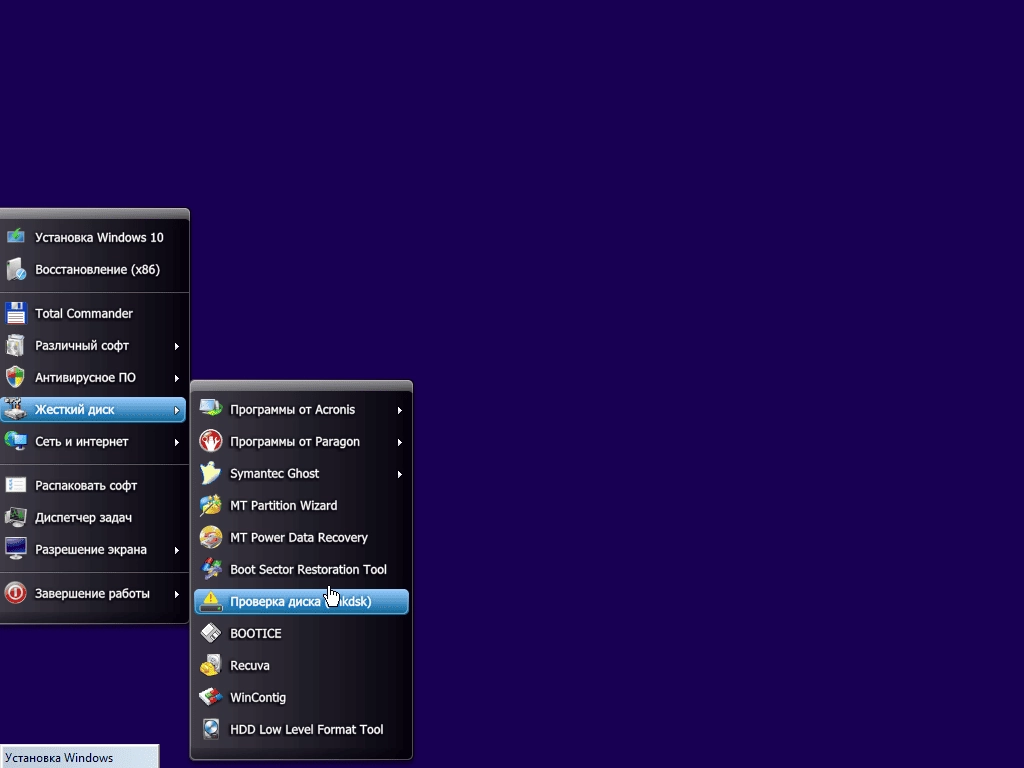Image resolution: width=1024 pixels, height=768 pixels.
Task: Click the BOOTICE diamond icon
Action: click(211, 633)
